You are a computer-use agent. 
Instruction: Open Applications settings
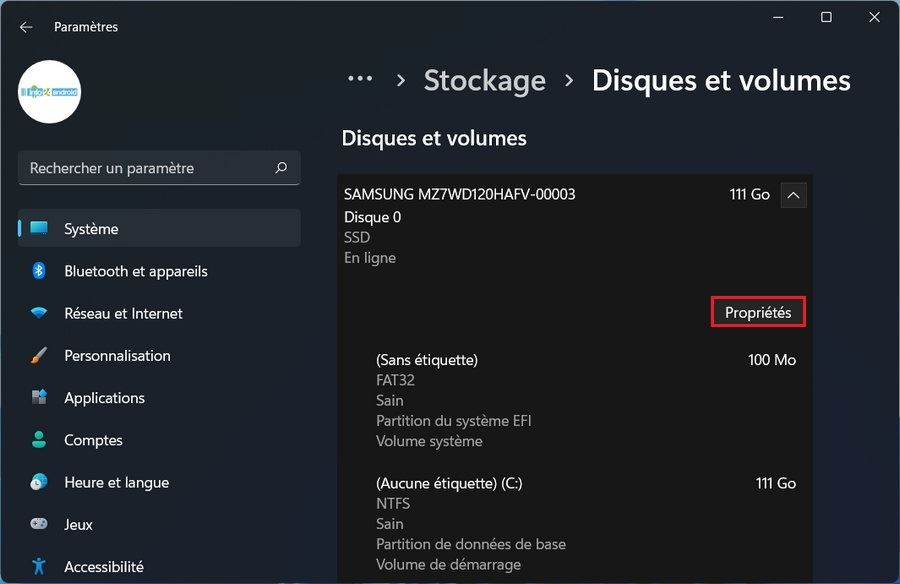[x=103, y=398]
